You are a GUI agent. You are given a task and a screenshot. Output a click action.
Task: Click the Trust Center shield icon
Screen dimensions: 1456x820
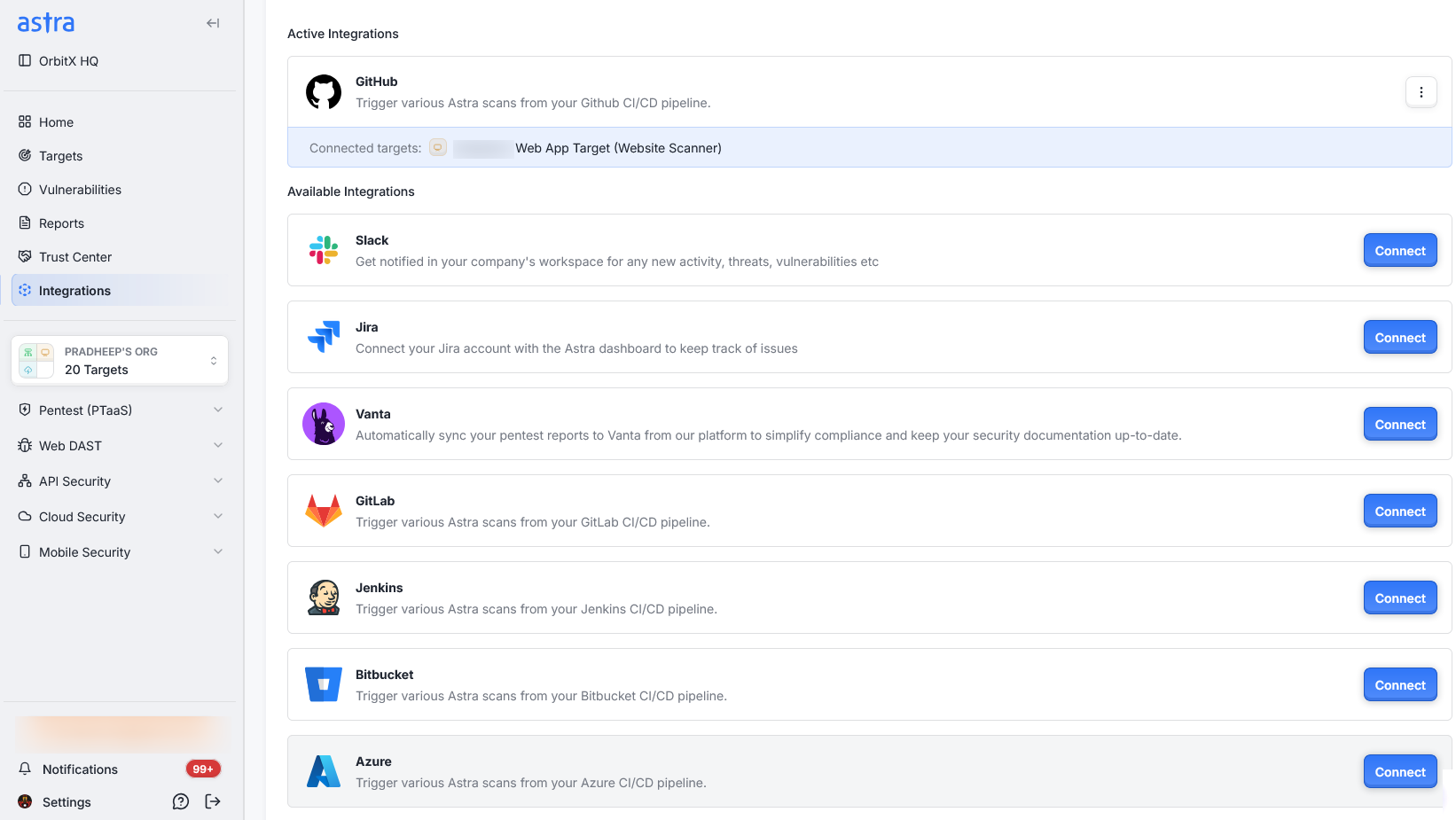(x=25, y=256)
